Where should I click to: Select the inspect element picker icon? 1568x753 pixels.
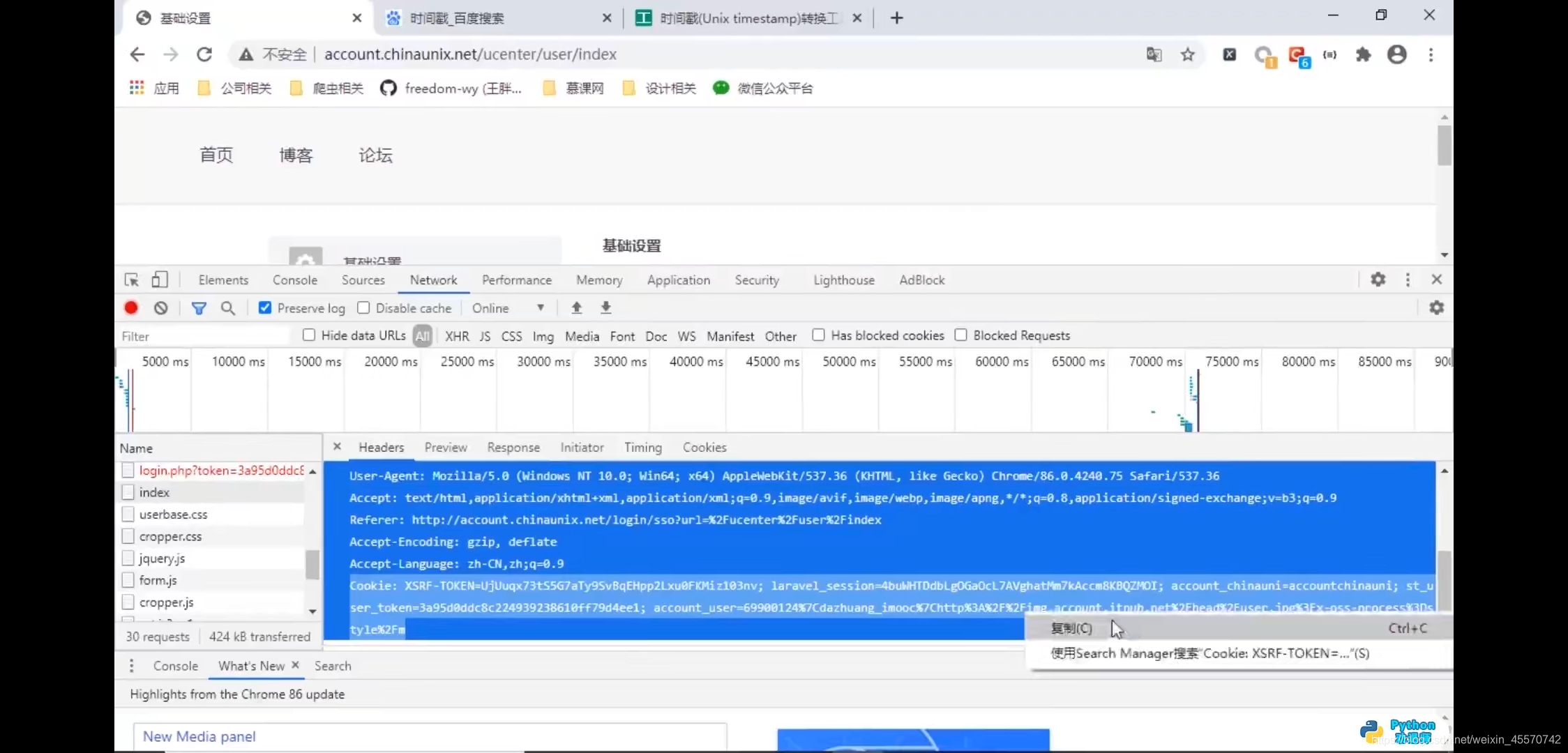pos(131,280)
